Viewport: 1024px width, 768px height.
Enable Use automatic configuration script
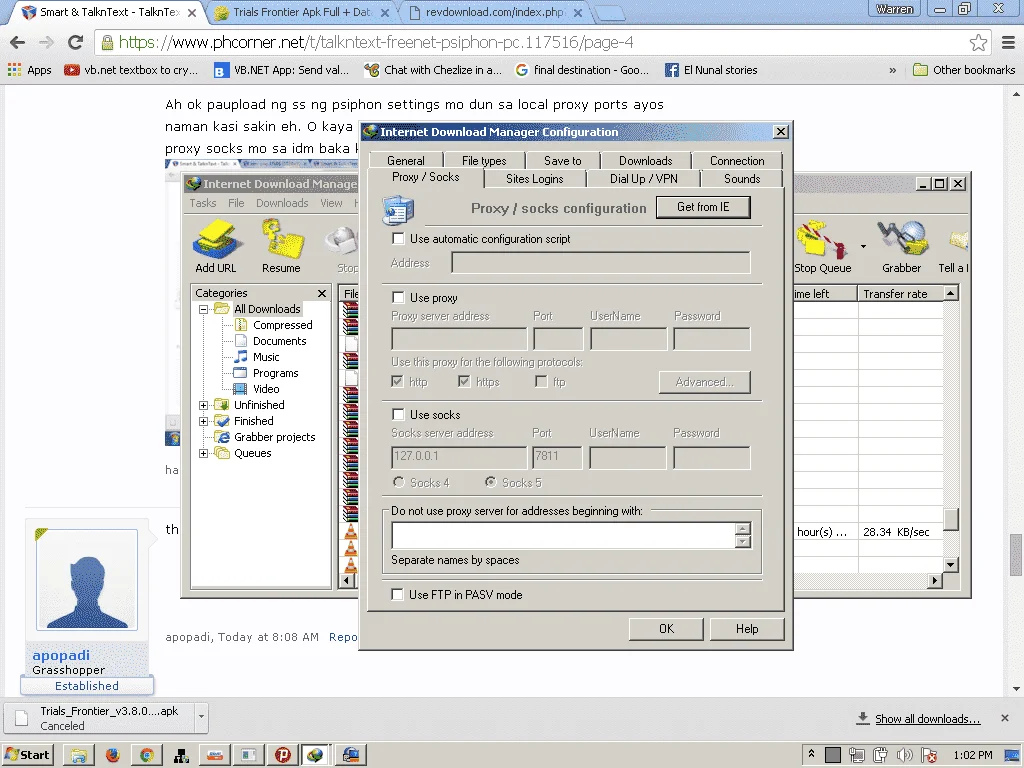(398, 238)
